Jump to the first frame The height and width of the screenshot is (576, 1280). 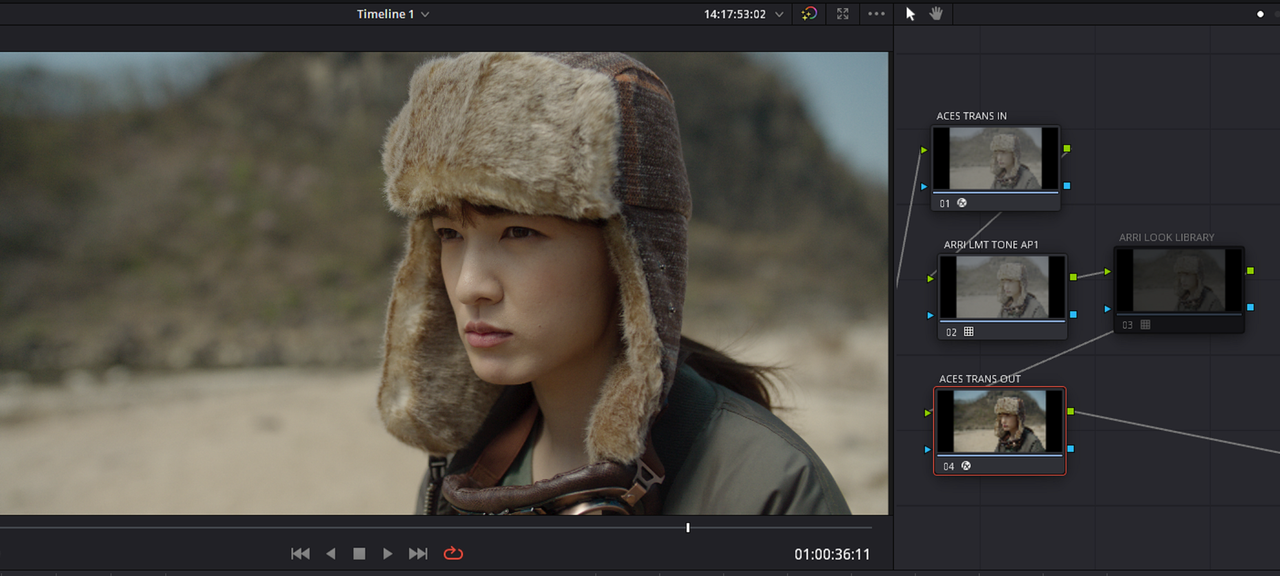coord(300,553)
